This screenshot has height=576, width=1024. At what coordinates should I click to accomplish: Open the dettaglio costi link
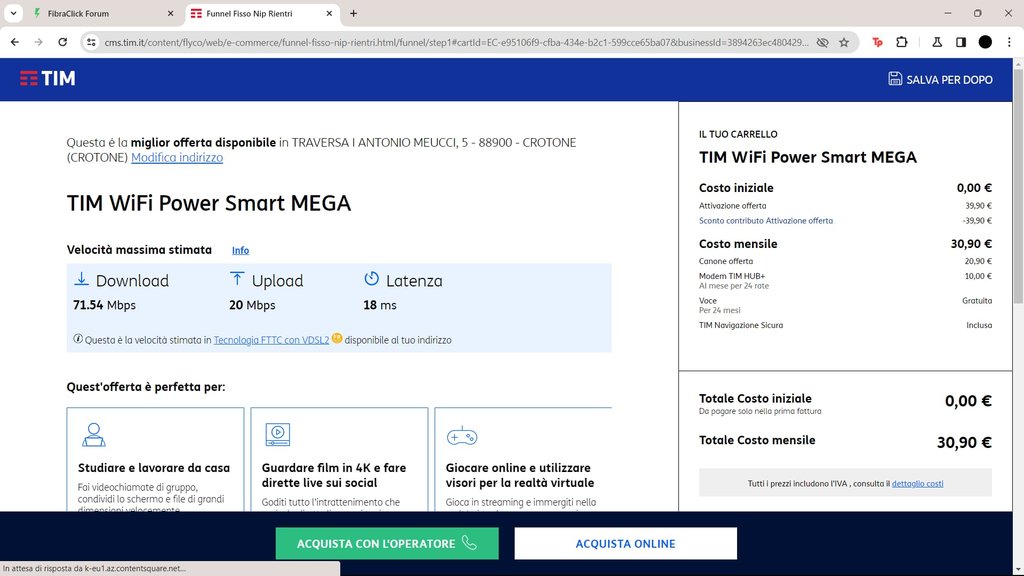[x=917, y=483]
